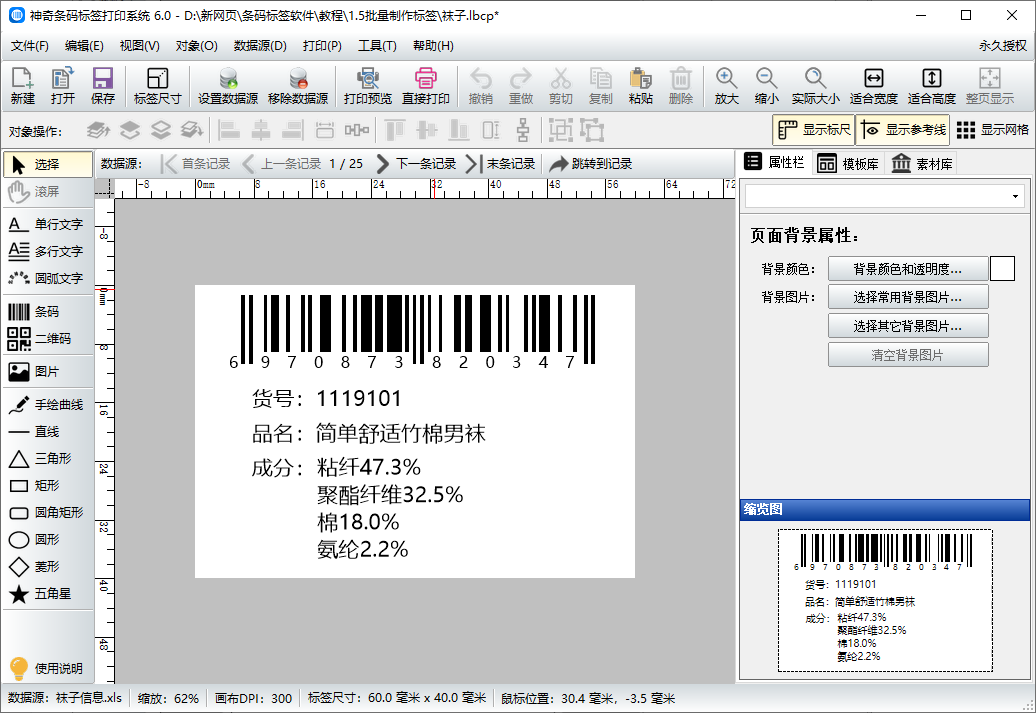Click the 打开 (Open) toolbar icon
1036x713 pixels.
(x=62, y=85)
